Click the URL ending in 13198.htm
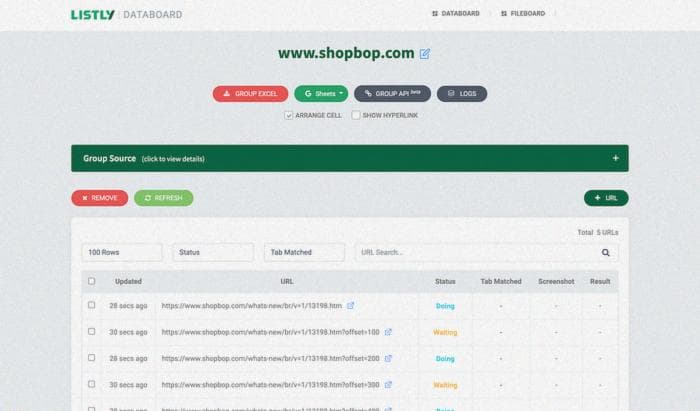This screenshot has height=411, width=700. point(251,306)
